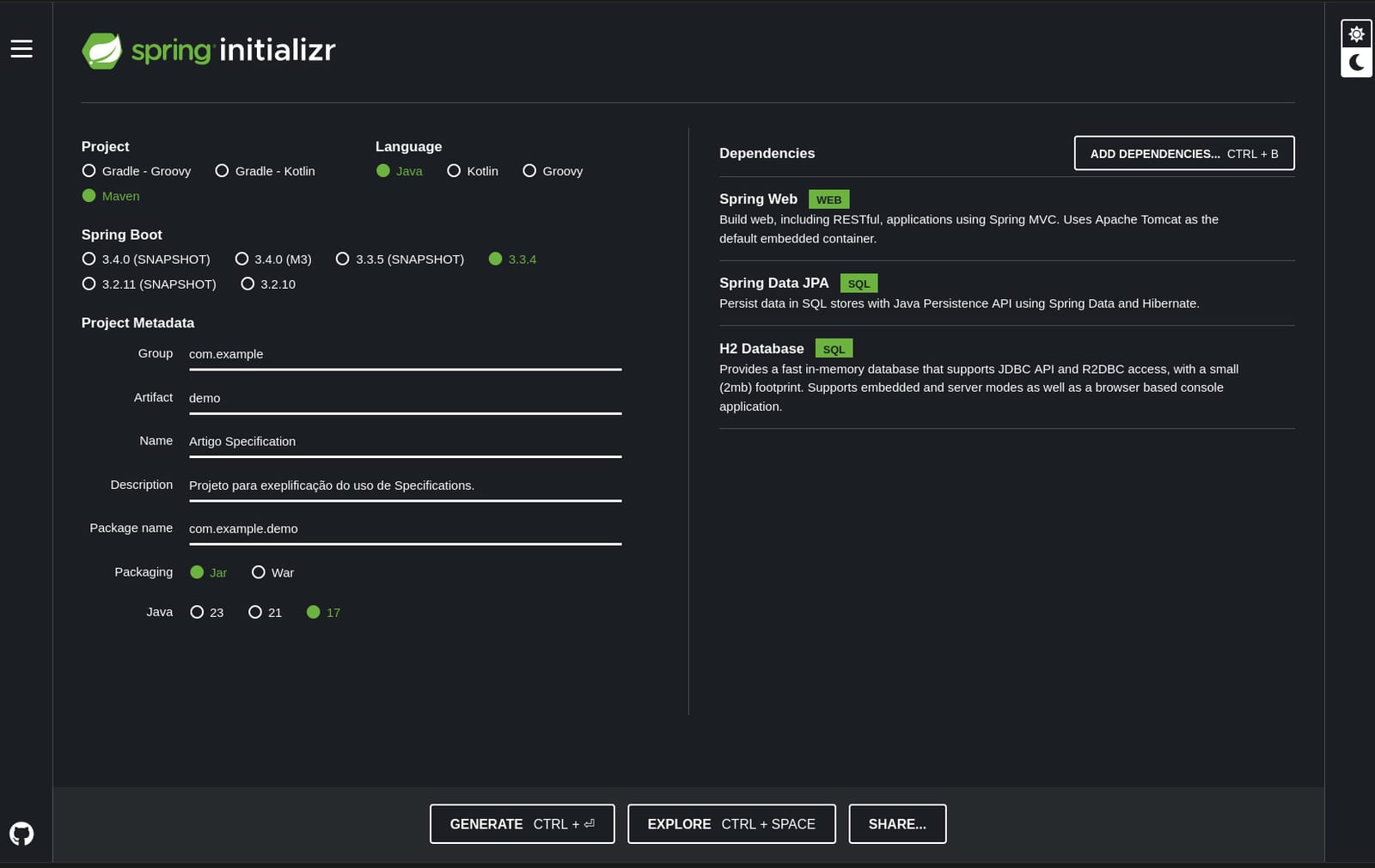Open the GitHub link icon
This screenshot has height=868, width=1375.
pyautogui.click(x=21, y=834)
